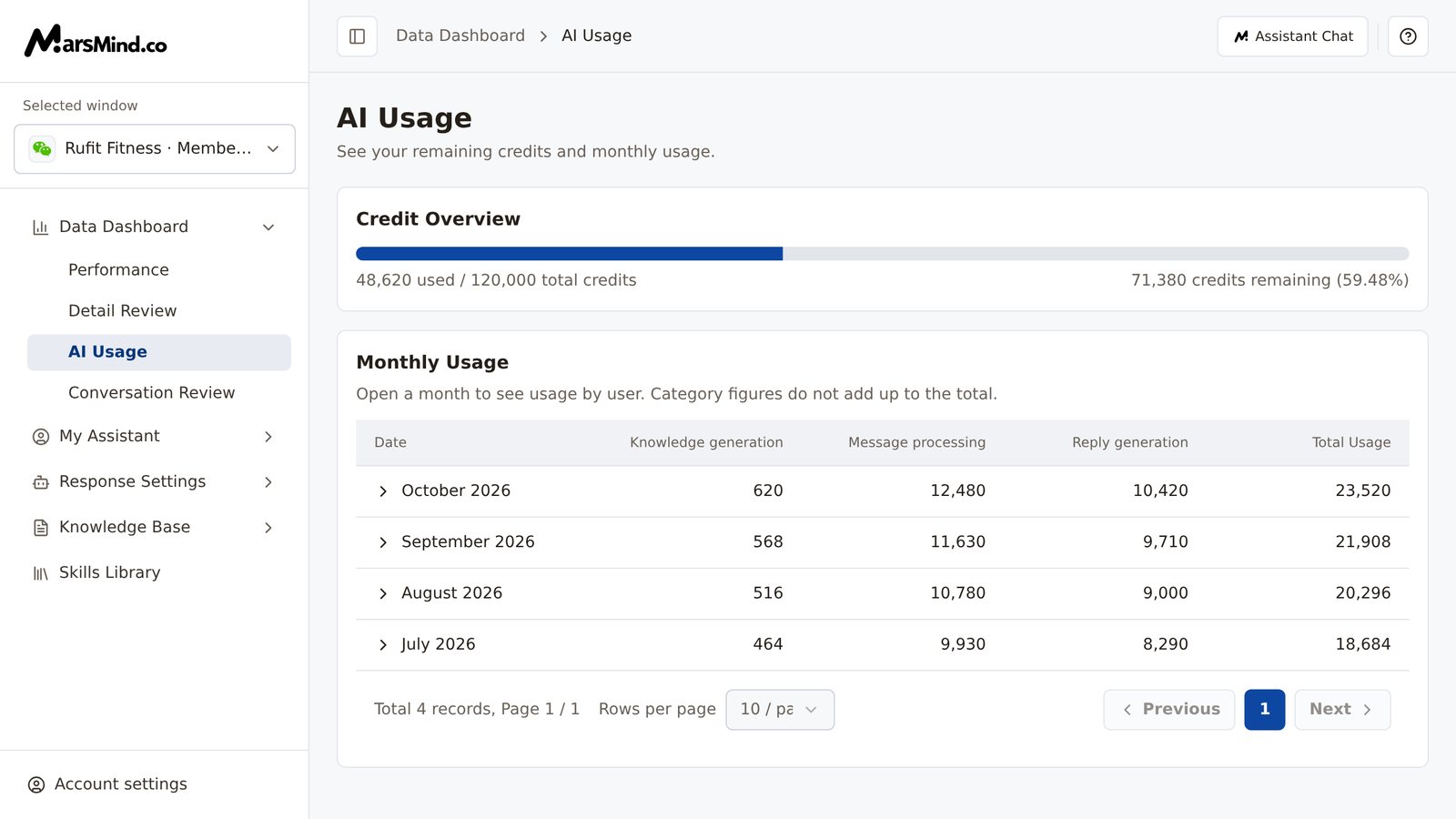Click the Skills Library books icon
Image resolution: width=1456 pixels, height=819 pixels.
(40, 573)
